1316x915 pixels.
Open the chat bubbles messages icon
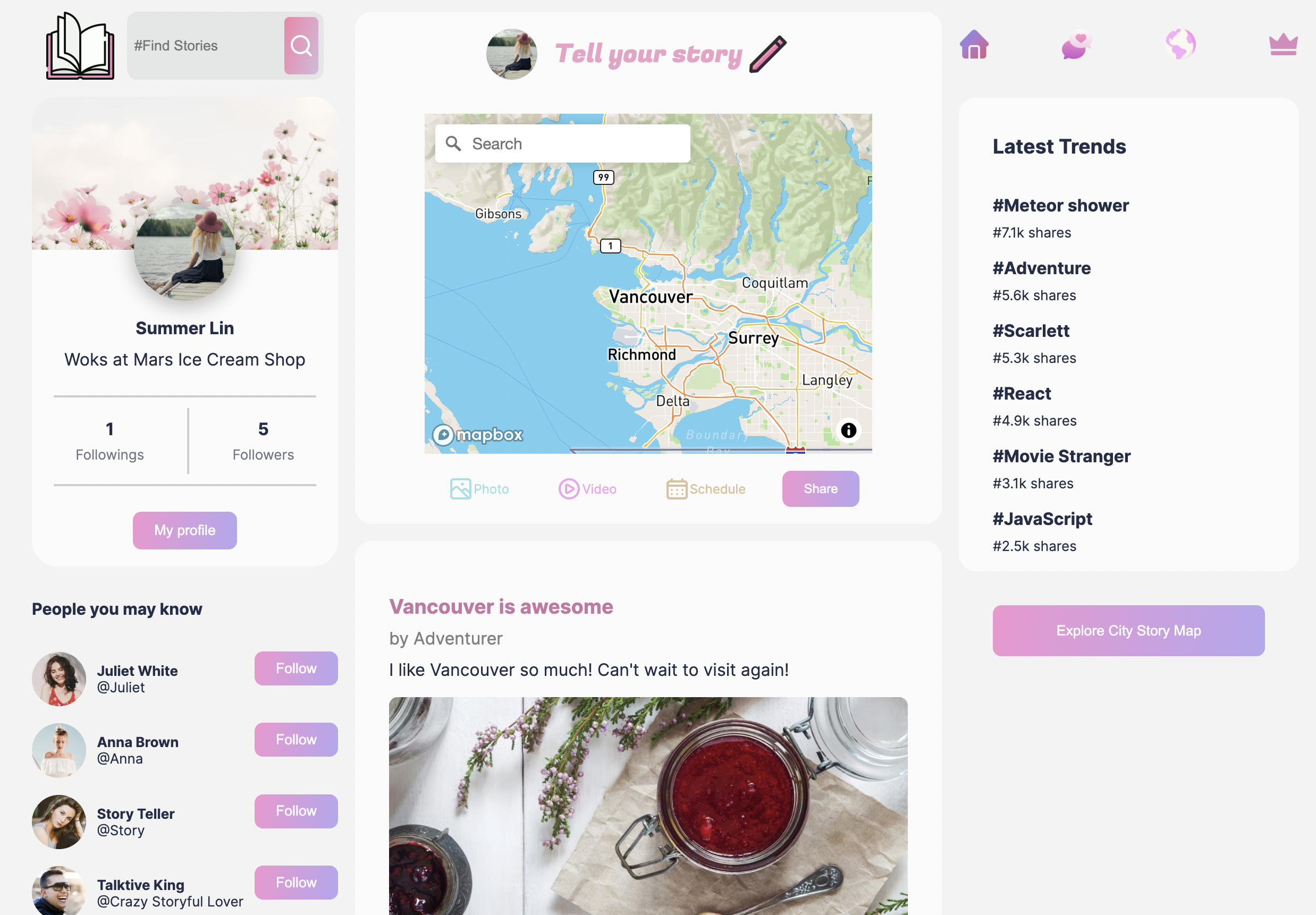pyautogui.click(x=1076, y=44)
